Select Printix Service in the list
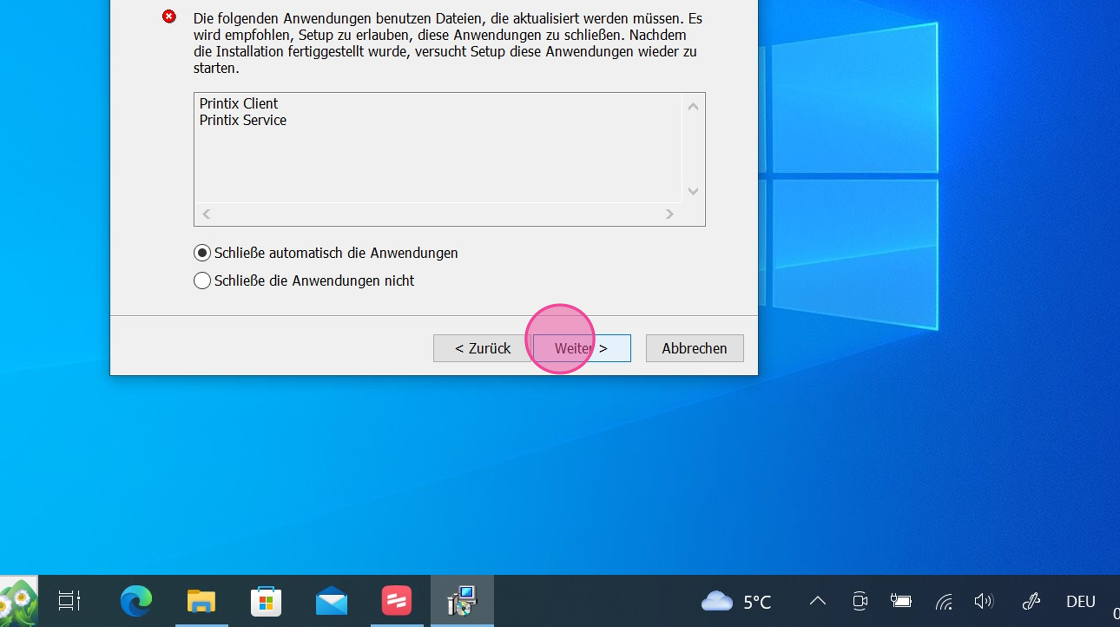Image resolution: width=1120 pixels, height=627 pixels. [243, 120]
